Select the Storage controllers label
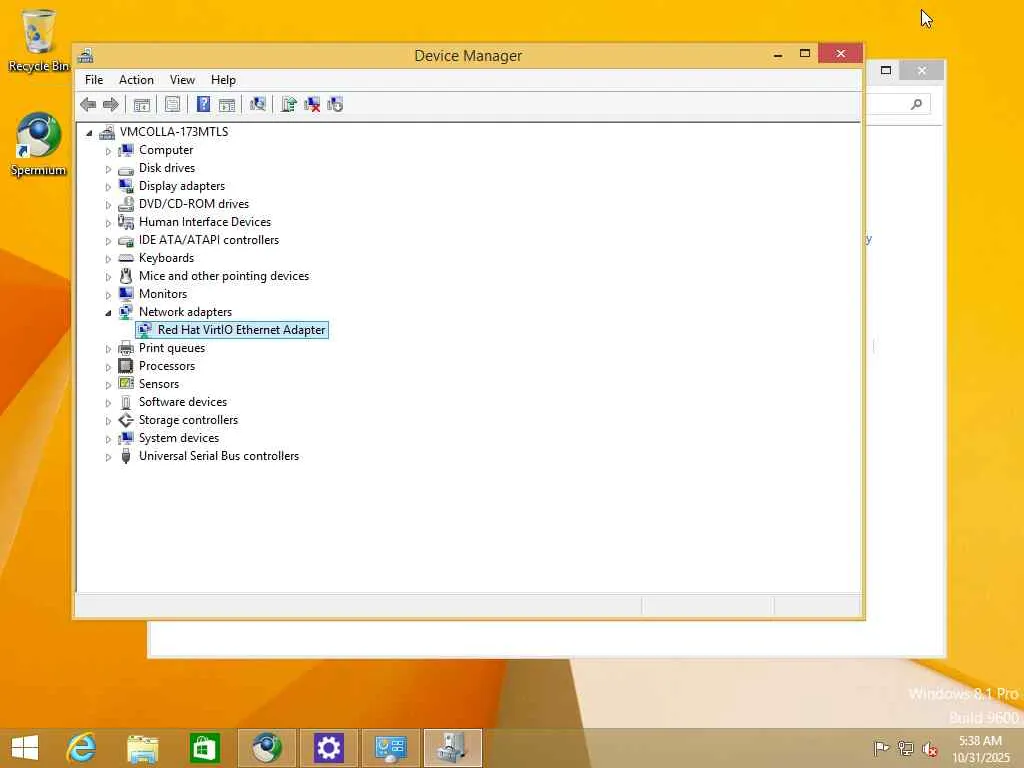1024x768 pixels. click(x=188, y=420)
